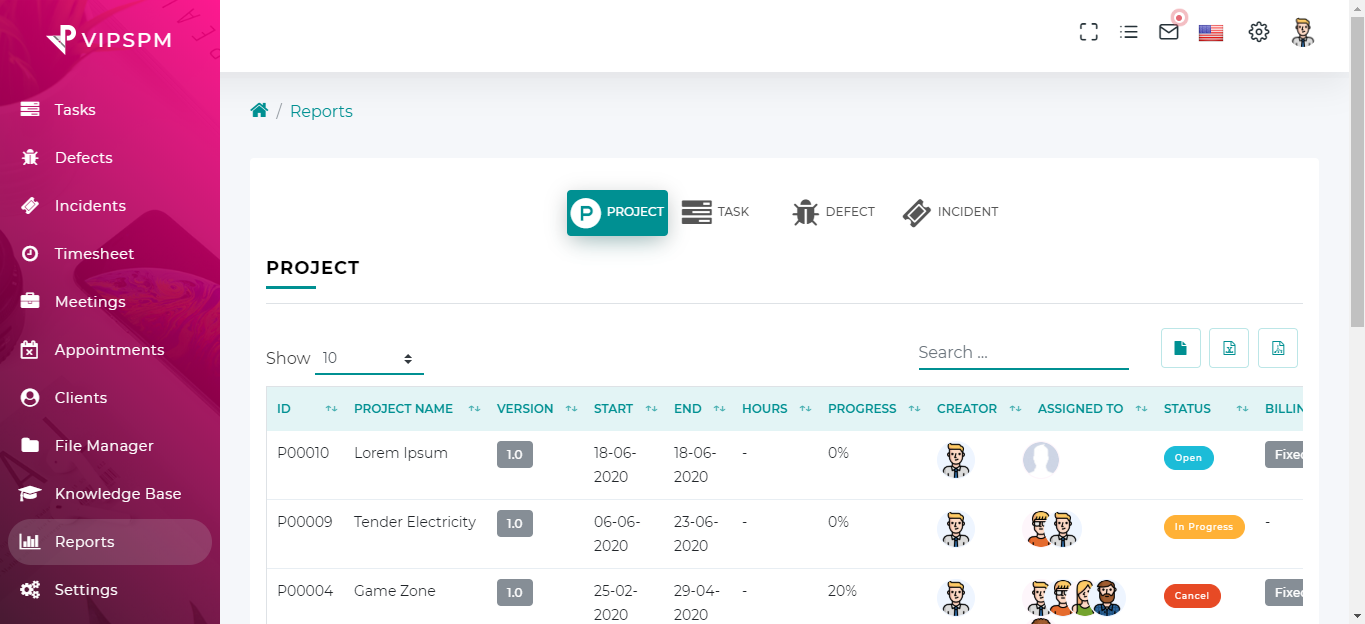
Task: Open the mail notifications envelope icon
Action: click(1169, 32)
